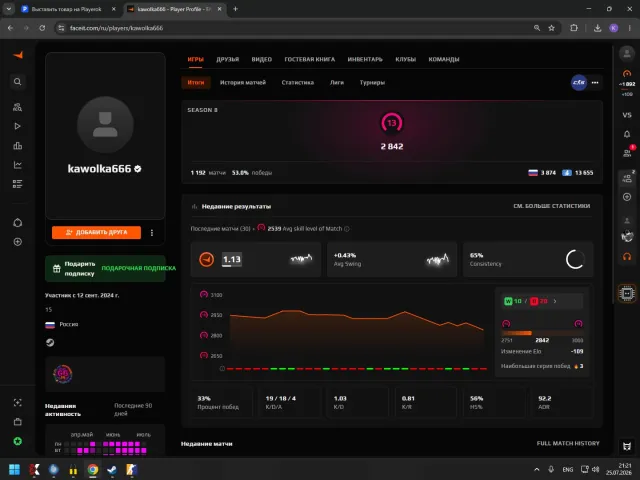Switch to the Playerok browser tab
Image resolution: width=640 pixels, height=480 pixels.
click(x=68, y=9)
